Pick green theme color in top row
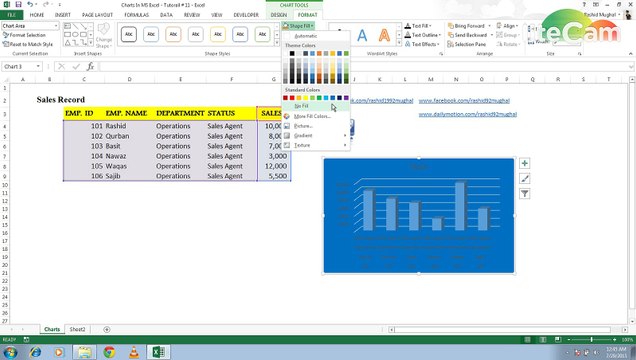Viewport: 636px width, 360px height. [346, 54]
